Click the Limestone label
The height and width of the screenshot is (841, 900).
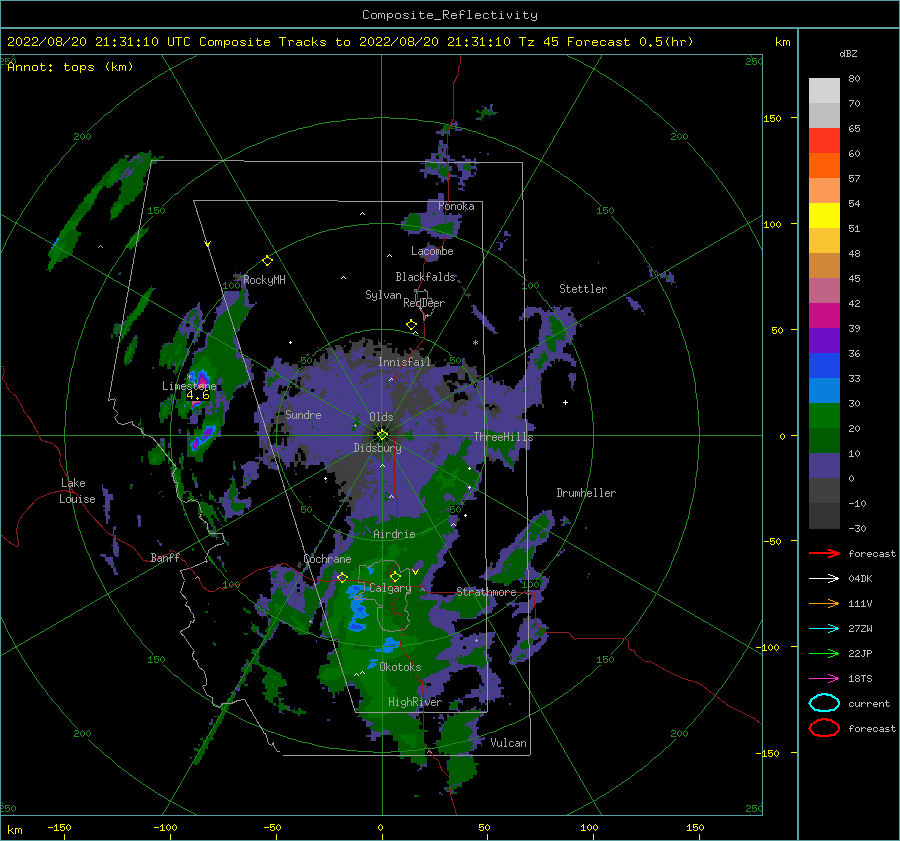189,386
